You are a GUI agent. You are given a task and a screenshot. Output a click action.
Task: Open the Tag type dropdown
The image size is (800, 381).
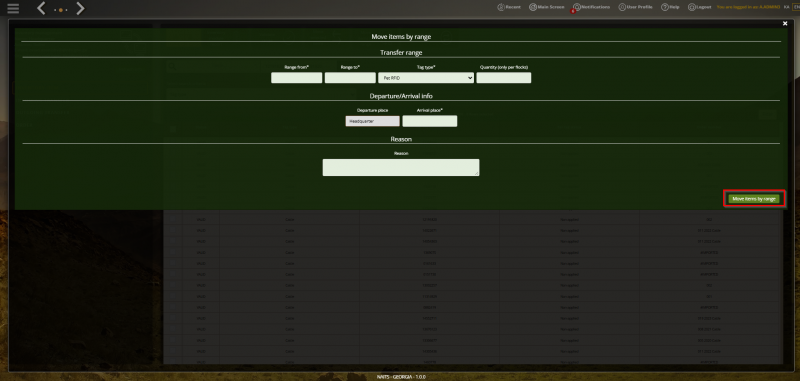[x=426, y=78]
